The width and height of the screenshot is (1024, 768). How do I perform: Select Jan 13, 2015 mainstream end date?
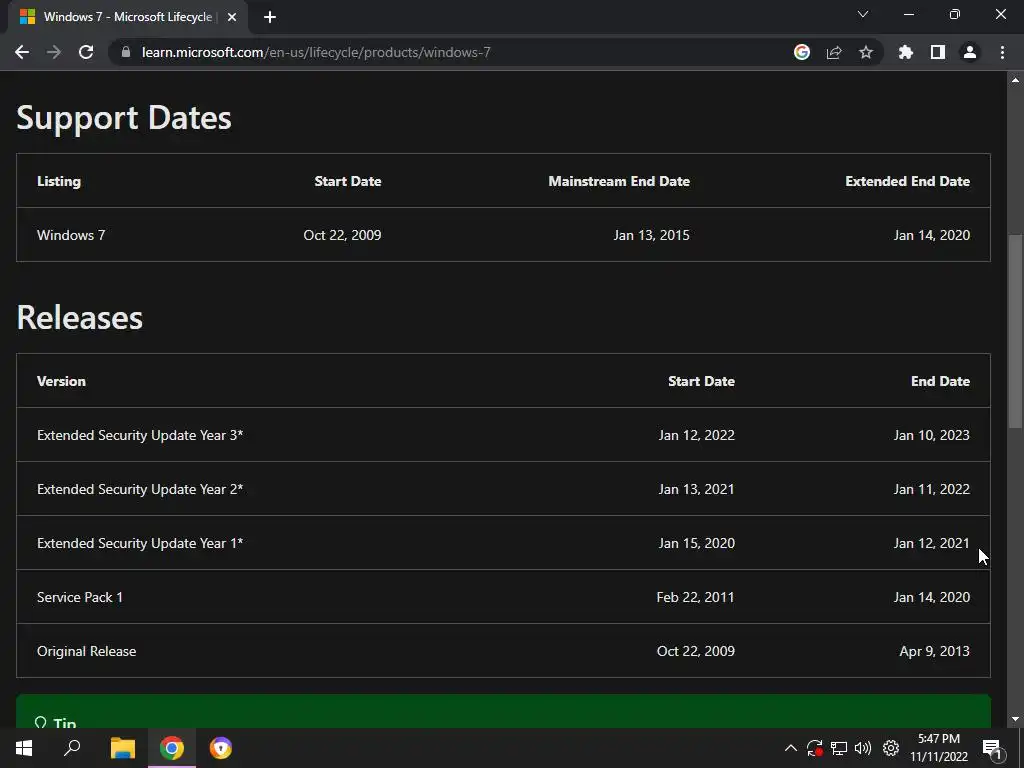coord(651,235)
